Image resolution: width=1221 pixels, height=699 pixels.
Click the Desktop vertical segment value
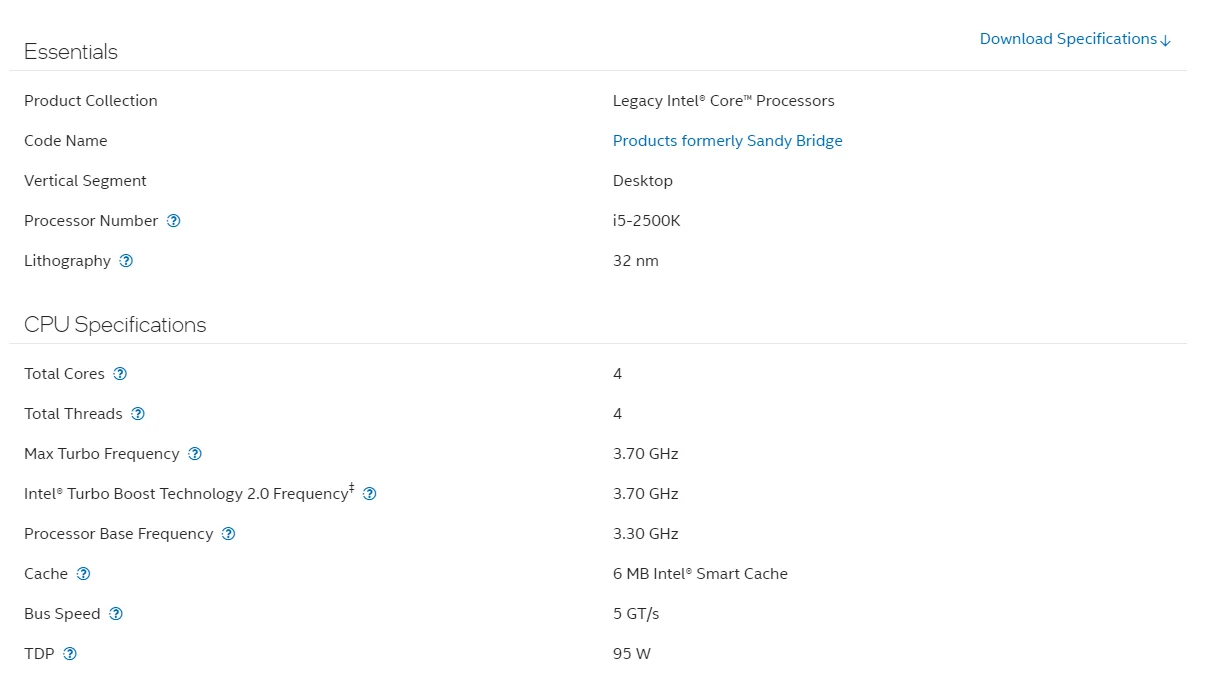(642, 181)
